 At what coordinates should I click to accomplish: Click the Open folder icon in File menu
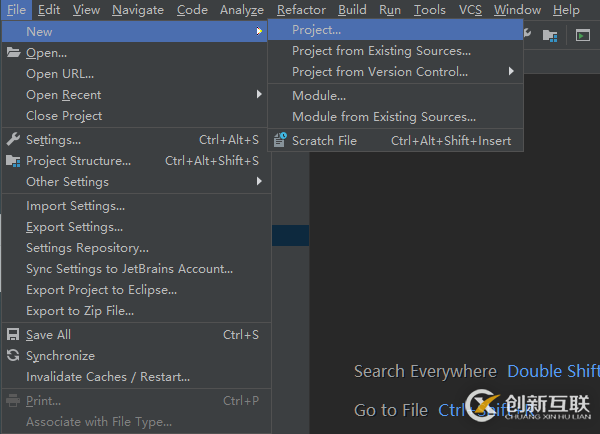point(13,53)
